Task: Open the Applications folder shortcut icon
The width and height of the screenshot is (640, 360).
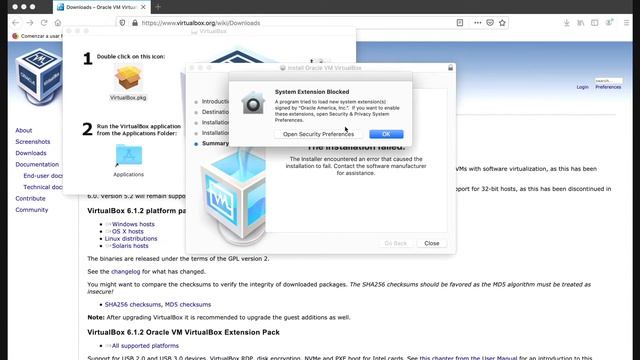Action: (x=129, y=155)
